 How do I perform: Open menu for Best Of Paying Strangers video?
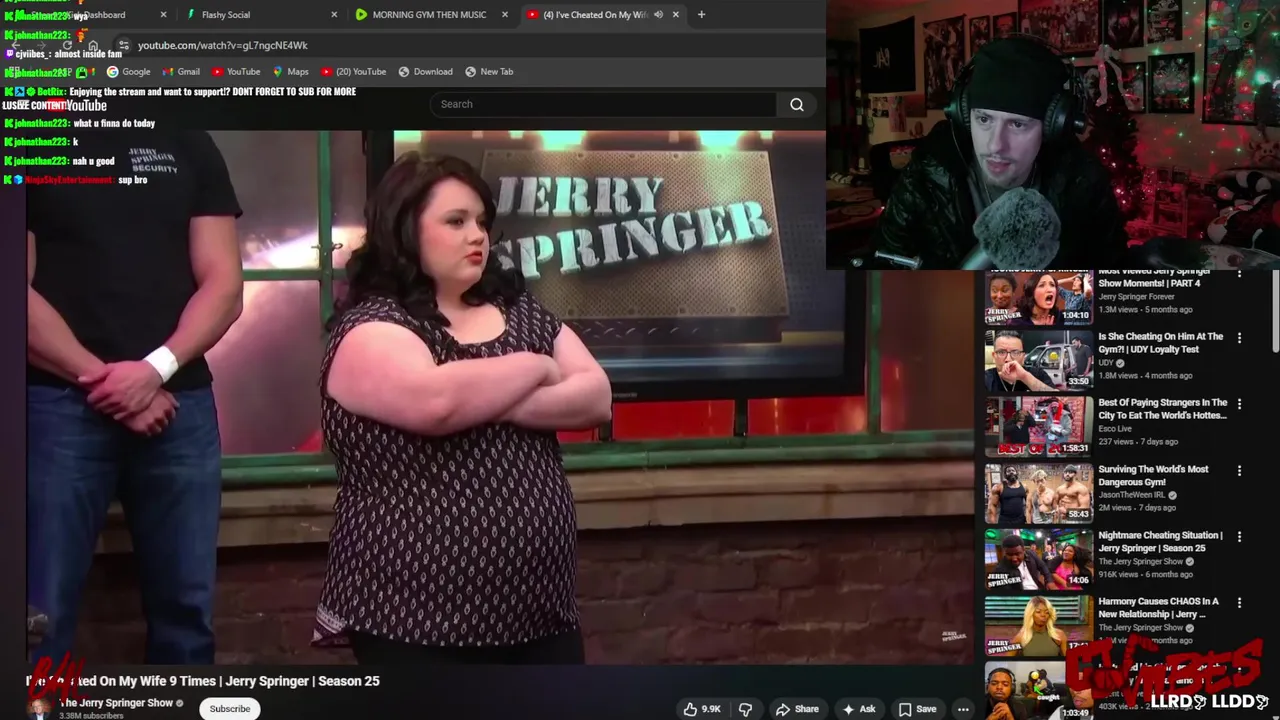(x=1239, y=404)
